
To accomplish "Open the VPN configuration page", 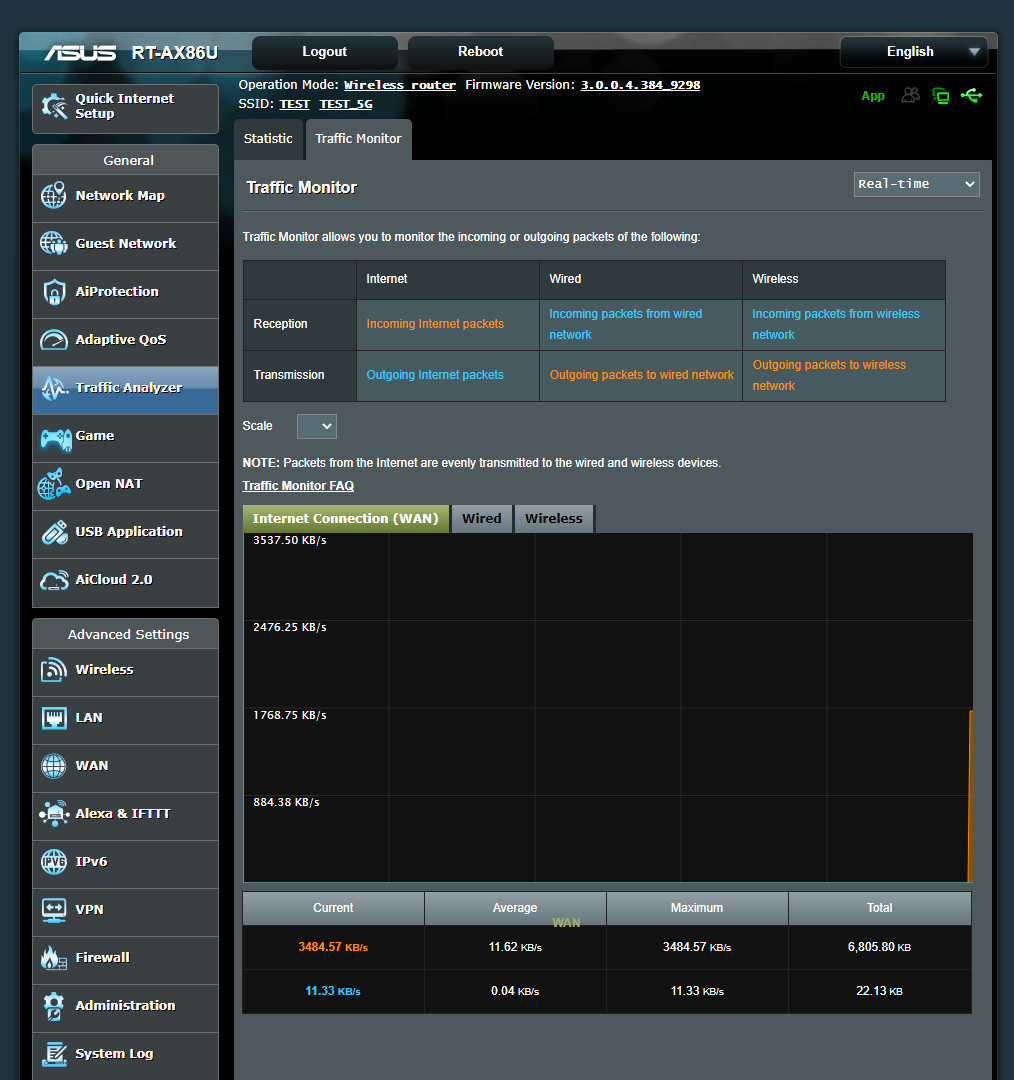I will click(x=88, y=910).
